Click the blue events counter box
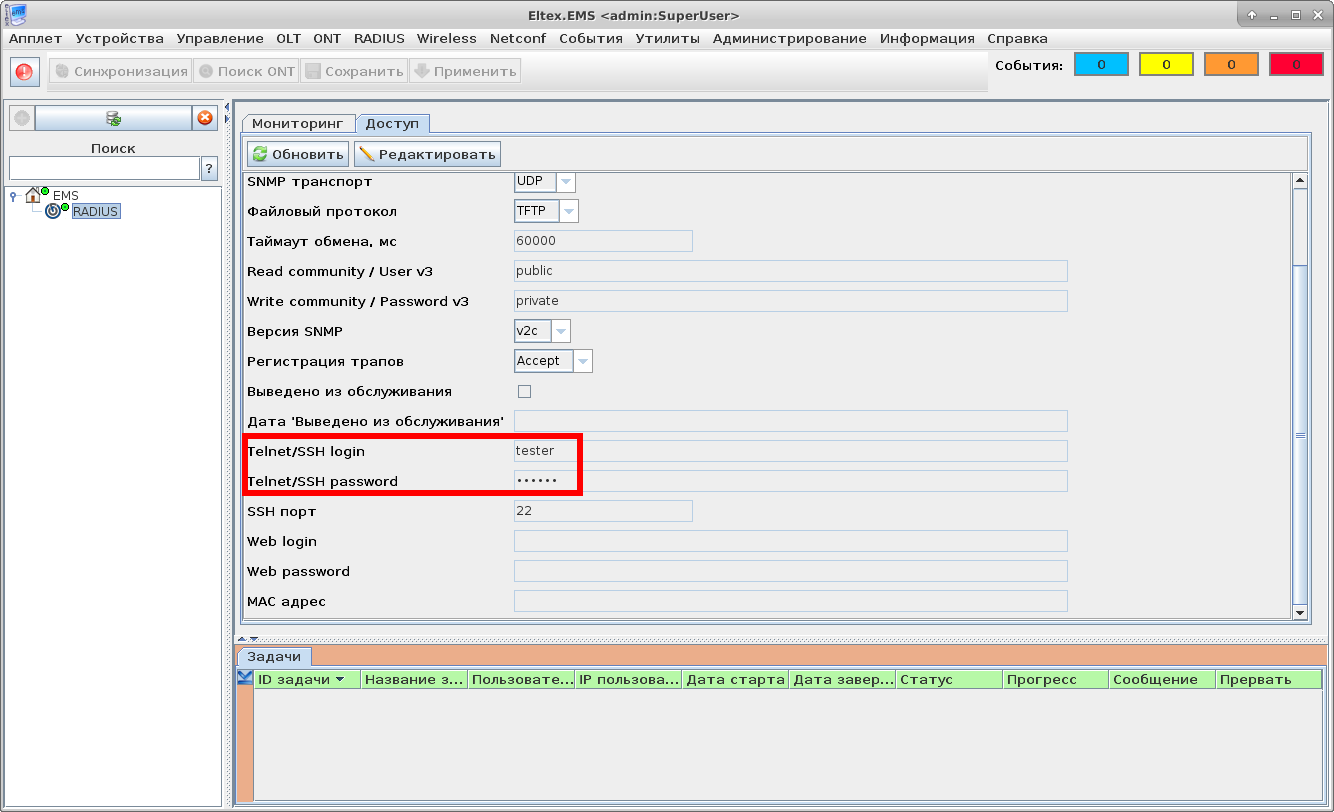Screen dimensions: 1334x812 tap(1101, 64)
